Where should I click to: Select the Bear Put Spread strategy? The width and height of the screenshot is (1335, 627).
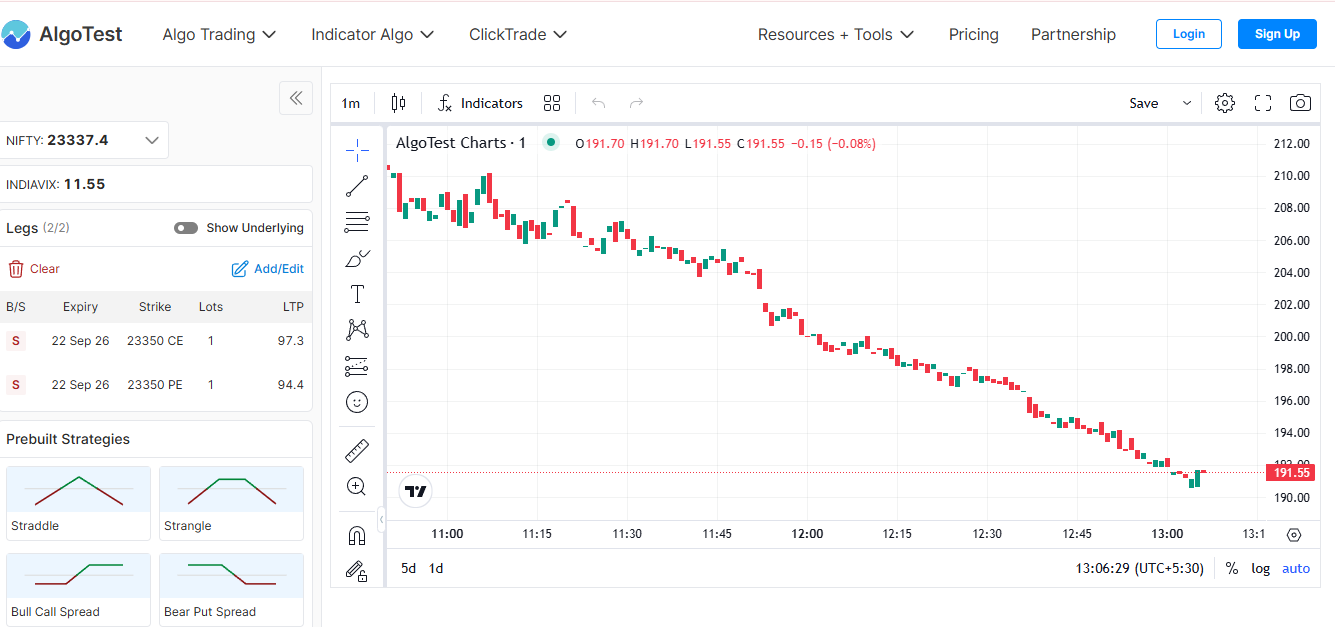(x=231, y=590)
